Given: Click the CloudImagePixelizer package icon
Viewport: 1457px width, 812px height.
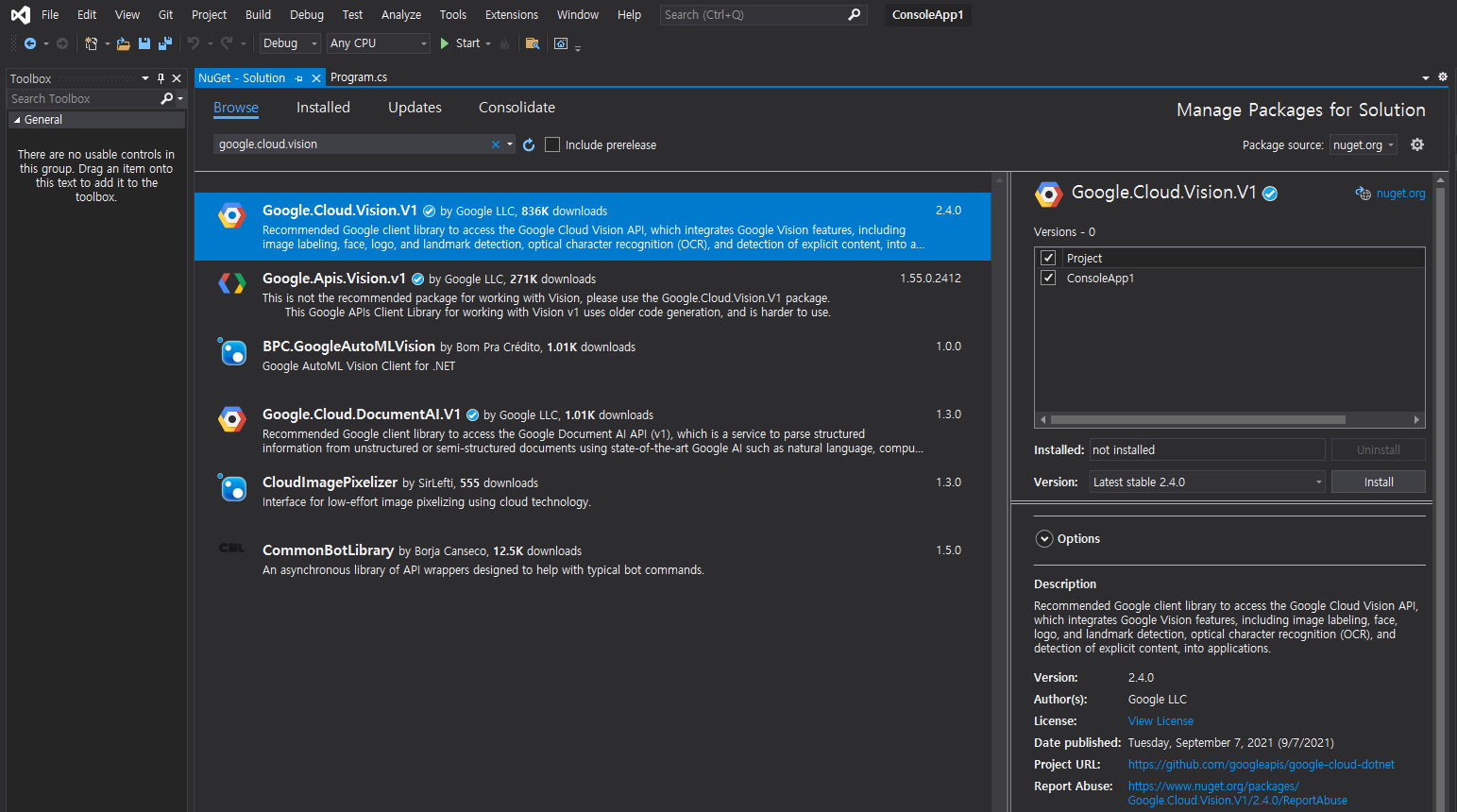Looking at the screenshot, I should (x=232, y=487).
